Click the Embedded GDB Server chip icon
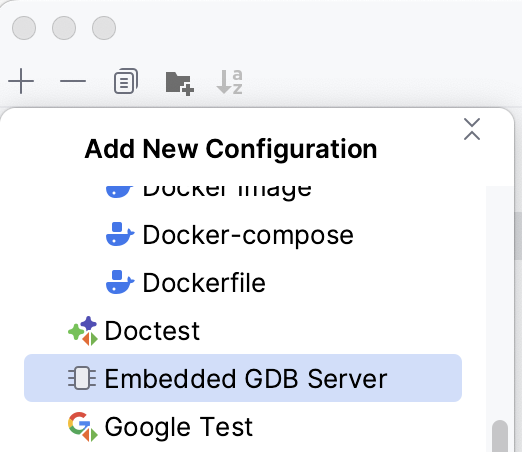Image resolution: width=522 pixels, height=452 pixels. point(82,378)
